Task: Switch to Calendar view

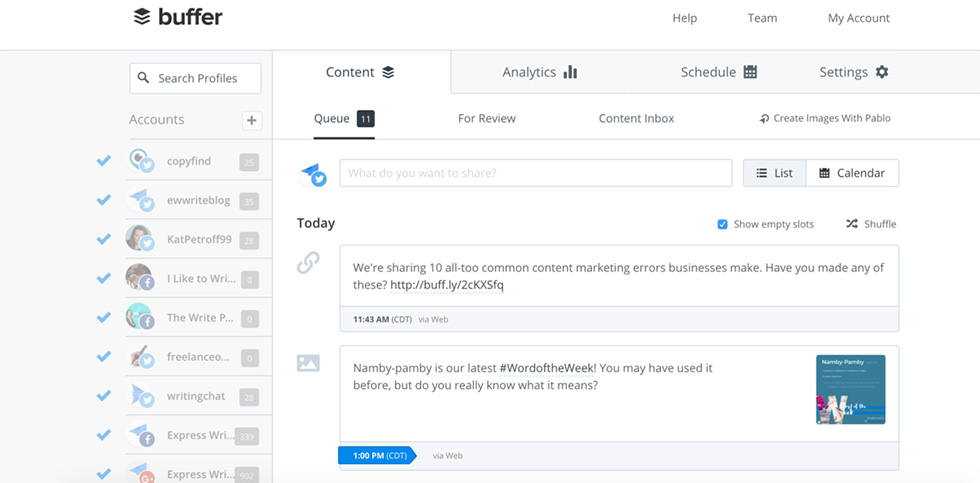Action: point(852,173)
